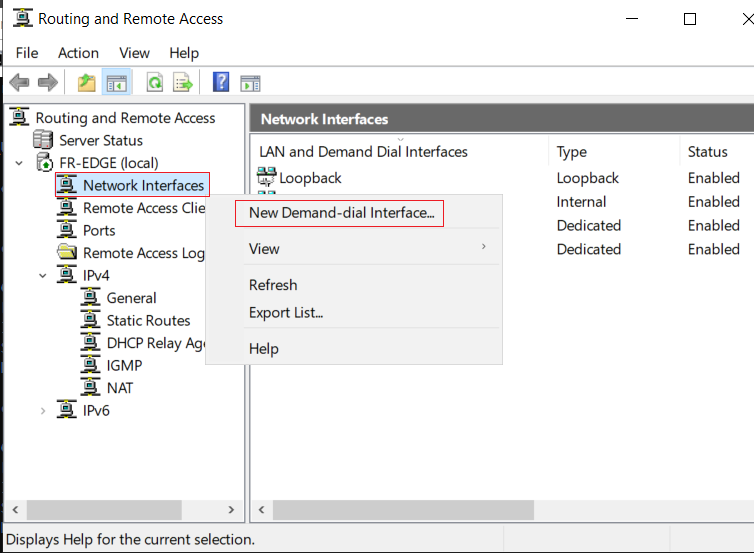Click the left pane scrollbar right arrow
The width and height of the screenshot is (754, 553).
point(231,510)
